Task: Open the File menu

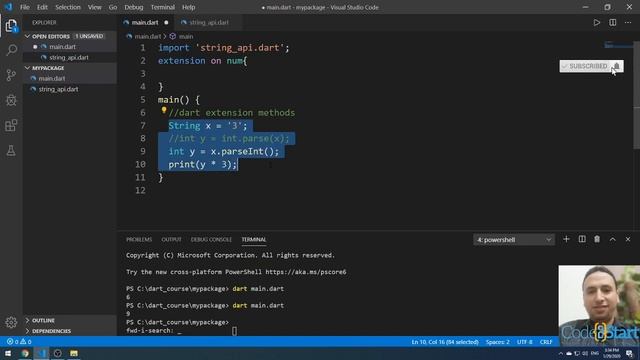Action: 25,7
